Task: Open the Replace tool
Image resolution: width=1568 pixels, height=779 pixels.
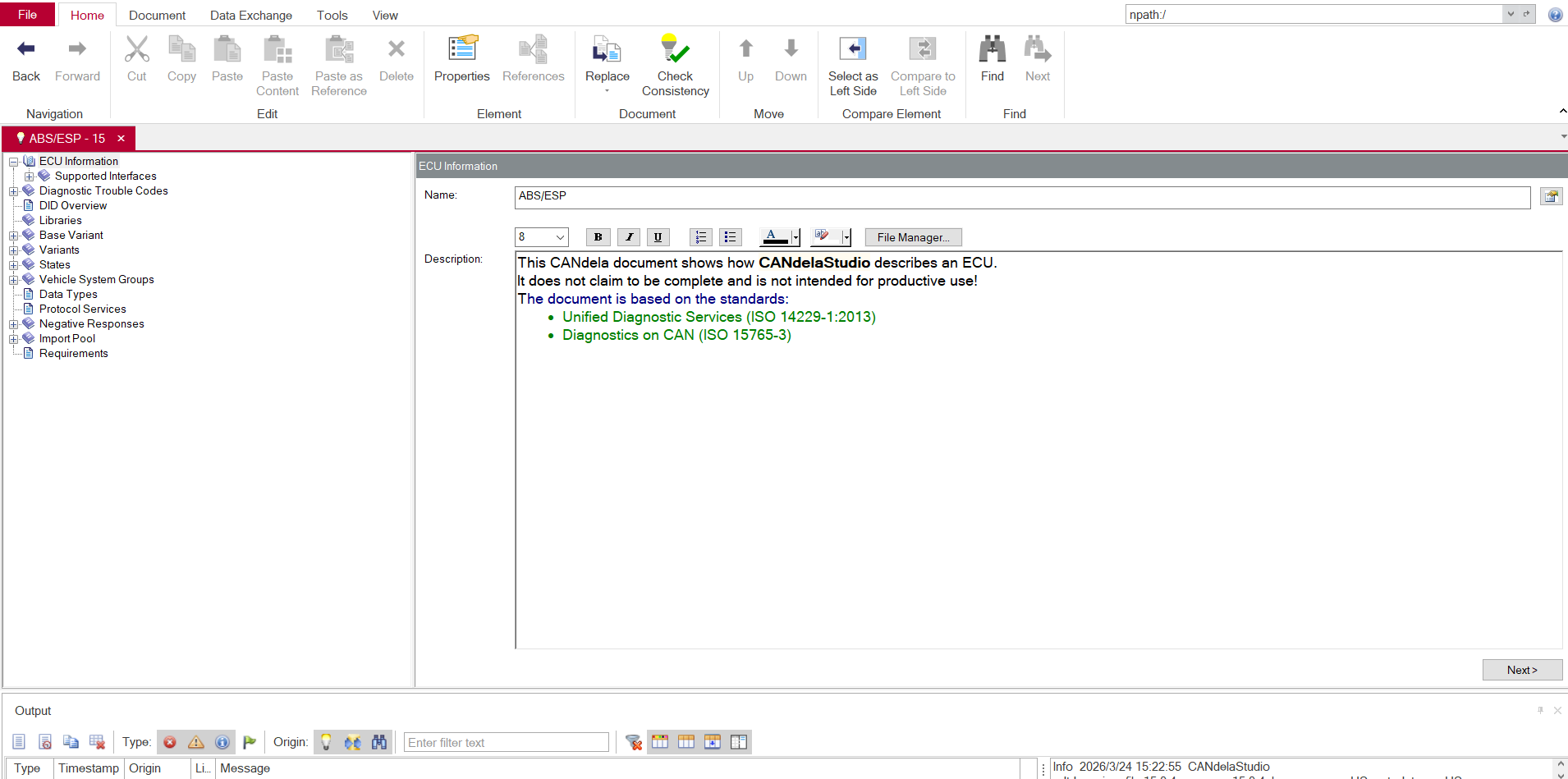Action: (607, 62)
